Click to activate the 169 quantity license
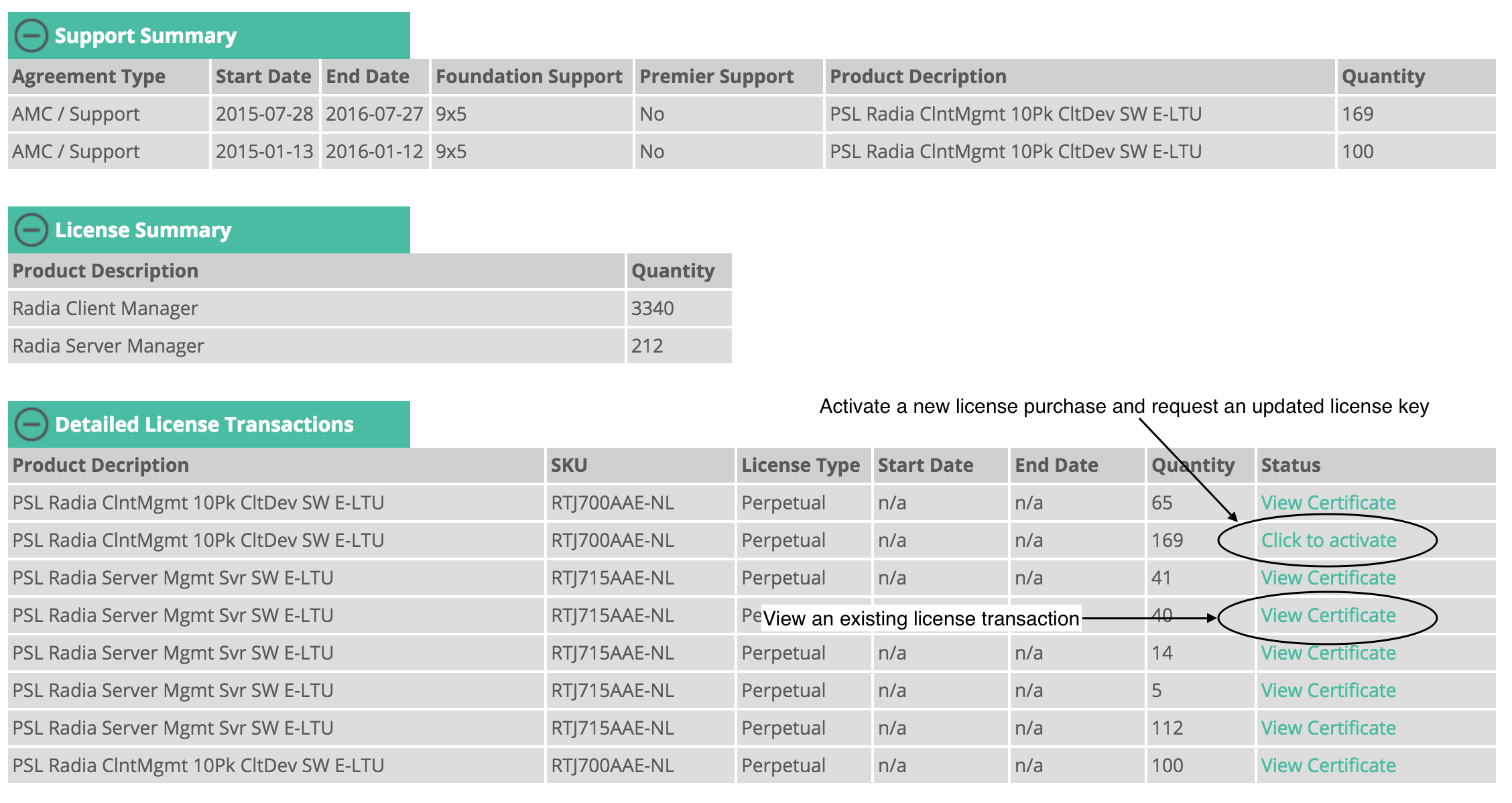The width and height of the screenshot is (1512, 803). [x=1328, y=540]
